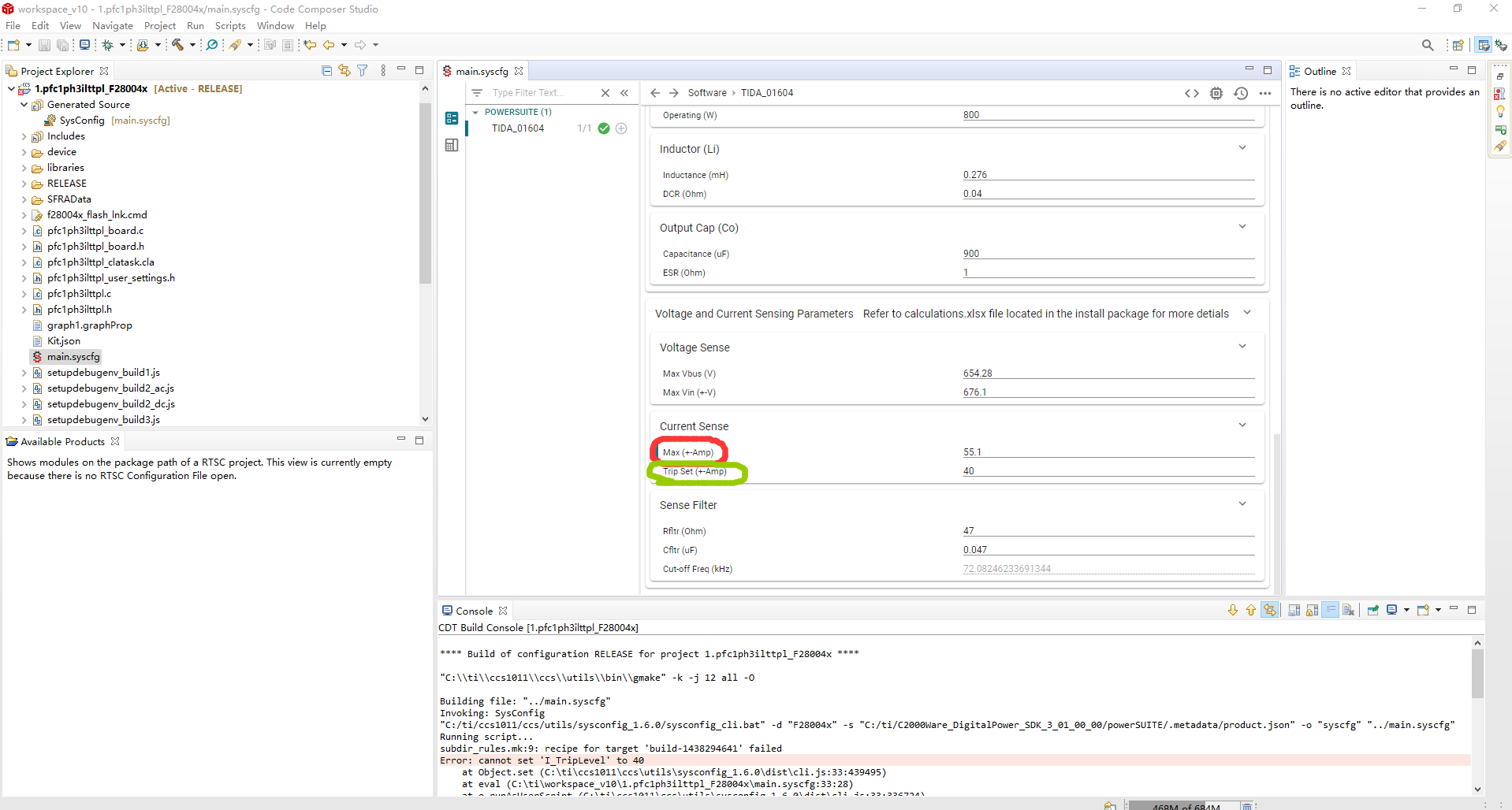The image size is (1512, 810).
Task: Collapse the Voltage Sense section
Action: [x=1242, y=347]
